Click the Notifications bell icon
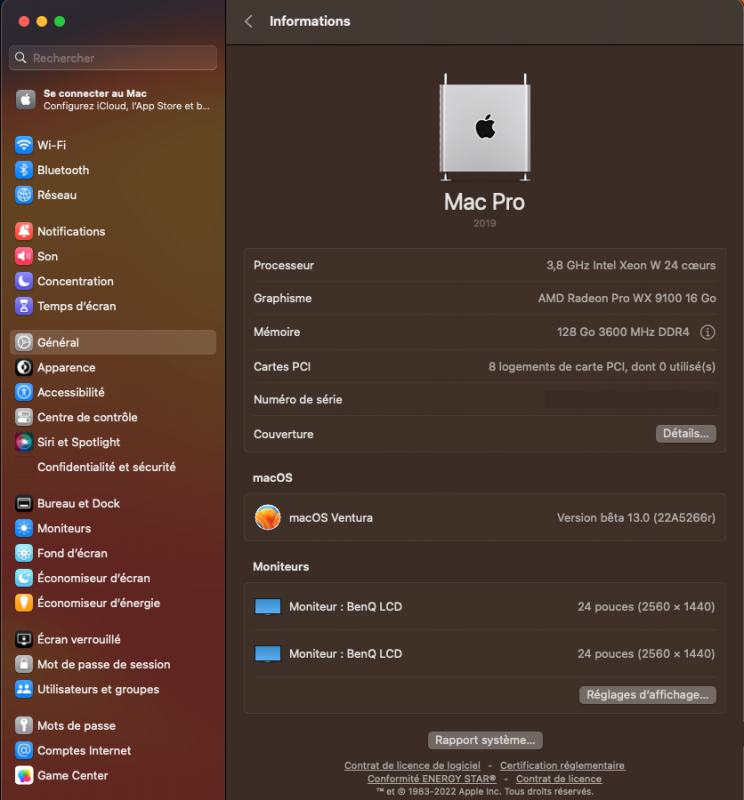This screenshot has width=744, height=800. click(x=24, y=231)
